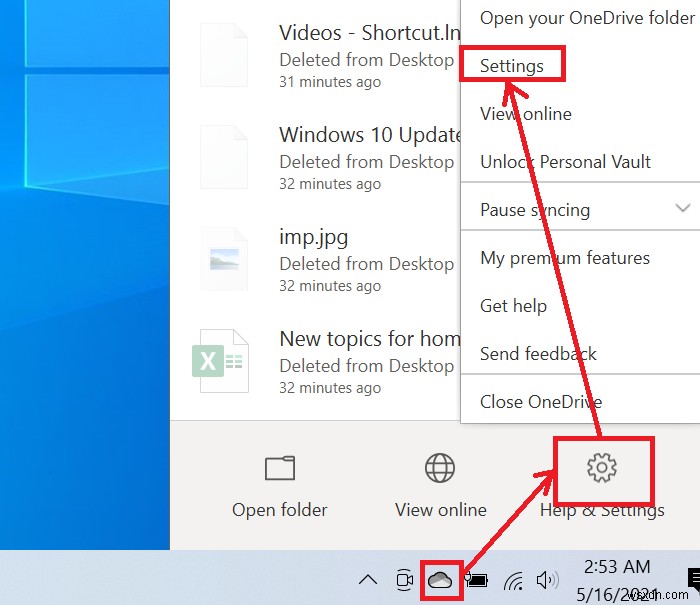Open the 'Videos - Shortcut' file name
Screen dimensions: 700x605
[x=370, y=33]
